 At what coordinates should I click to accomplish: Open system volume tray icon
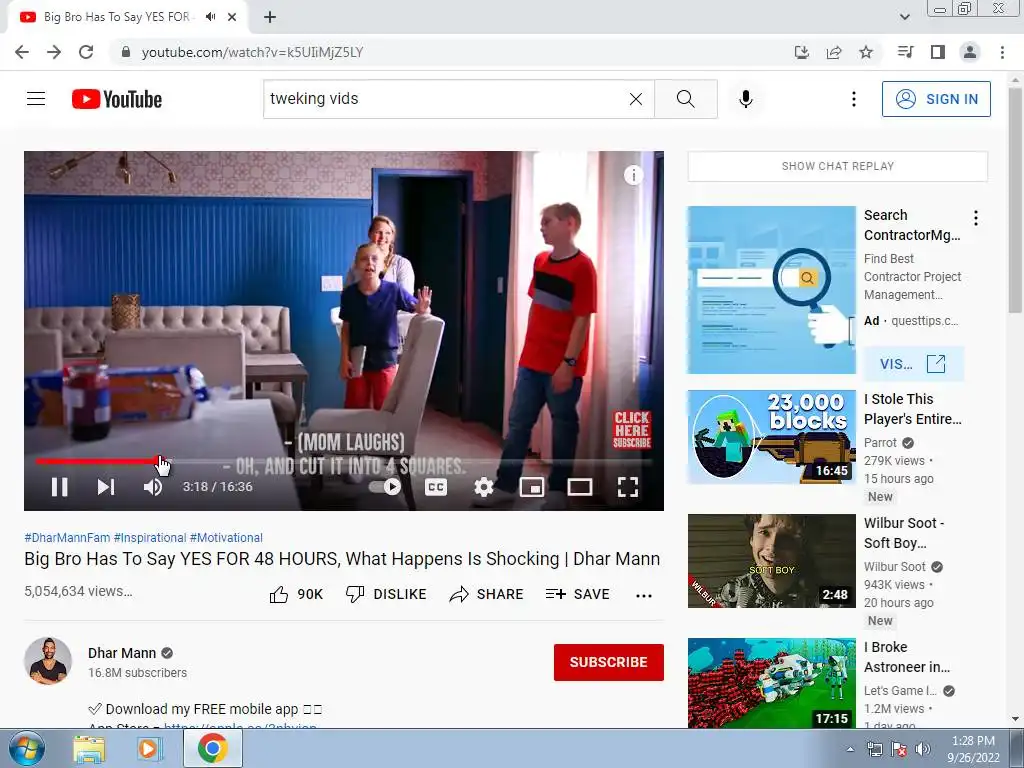coord(923,749)
